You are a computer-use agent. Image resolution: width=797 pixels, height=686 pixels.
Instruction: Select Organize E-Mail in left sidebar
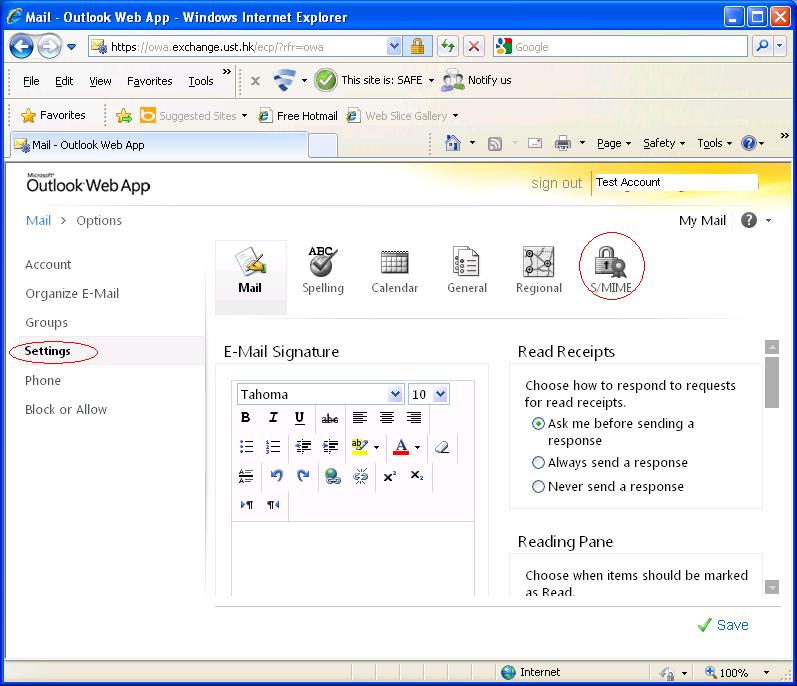click(72, 293)
